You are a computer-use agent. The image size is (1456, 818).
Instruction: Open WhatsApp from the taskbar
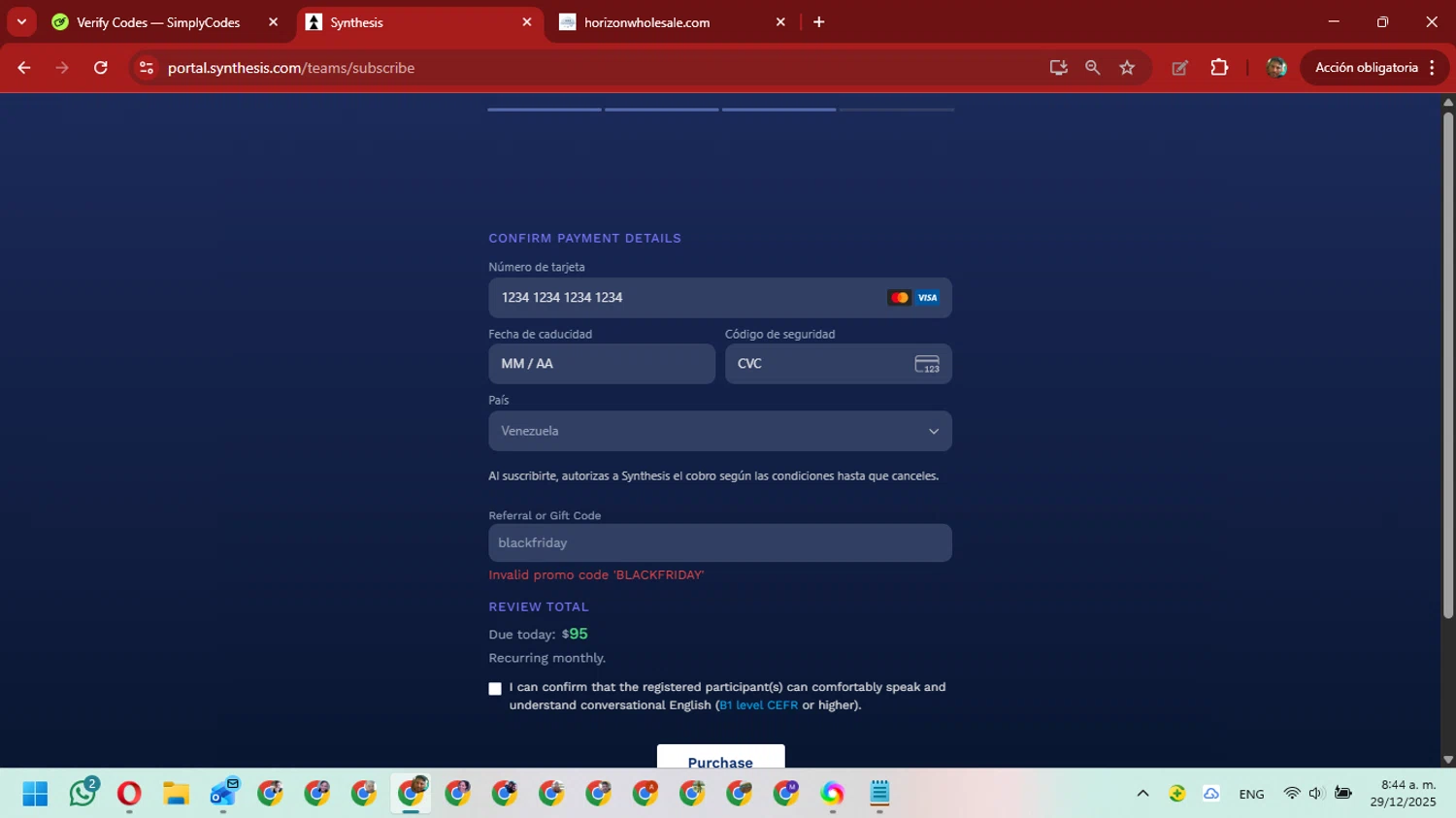pyautogui.click(x=83, y=794)
